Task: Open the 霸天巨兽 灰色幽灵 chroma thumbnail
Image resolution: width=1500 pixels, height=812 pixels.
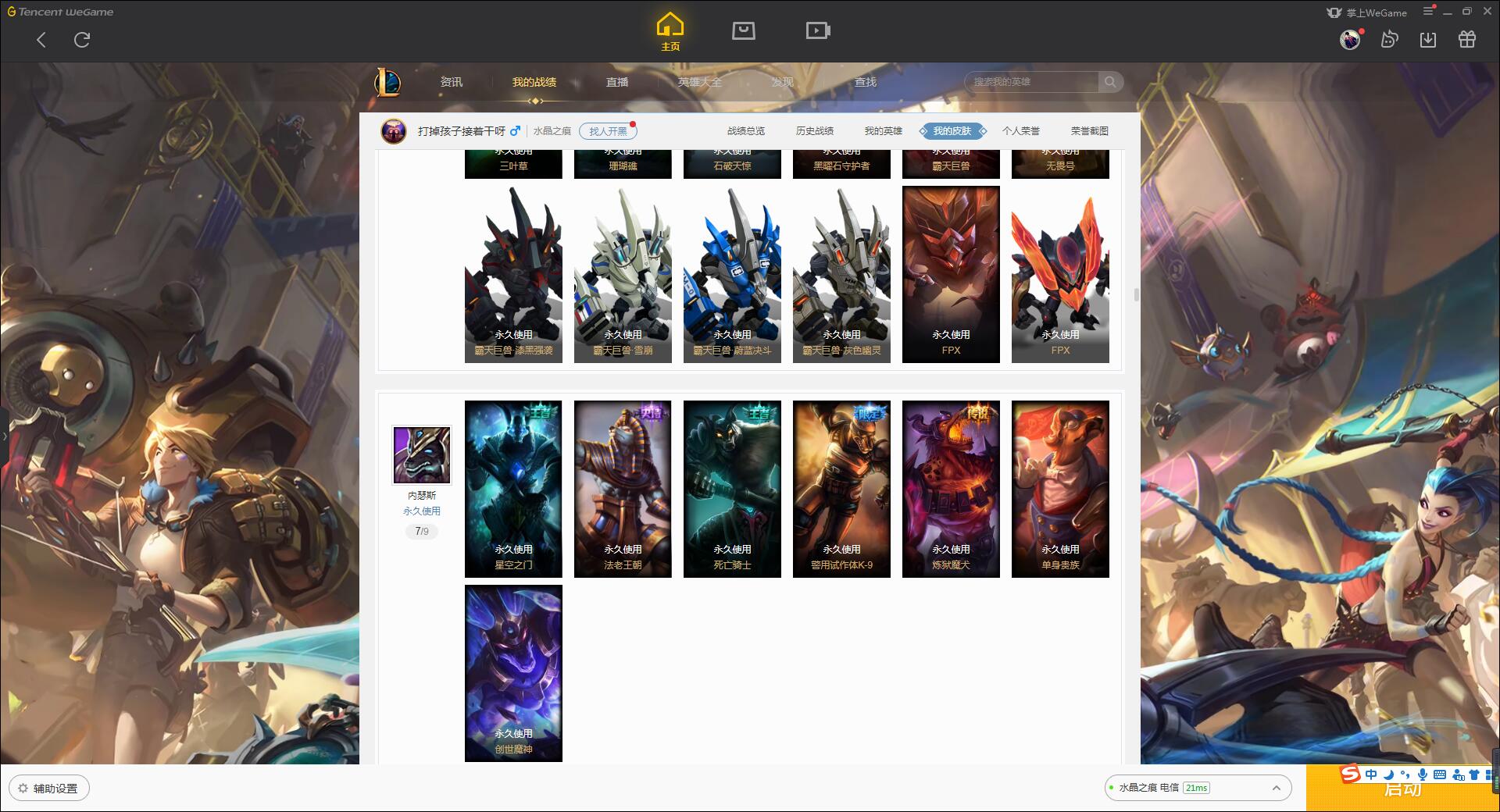Action: point(841,274)
